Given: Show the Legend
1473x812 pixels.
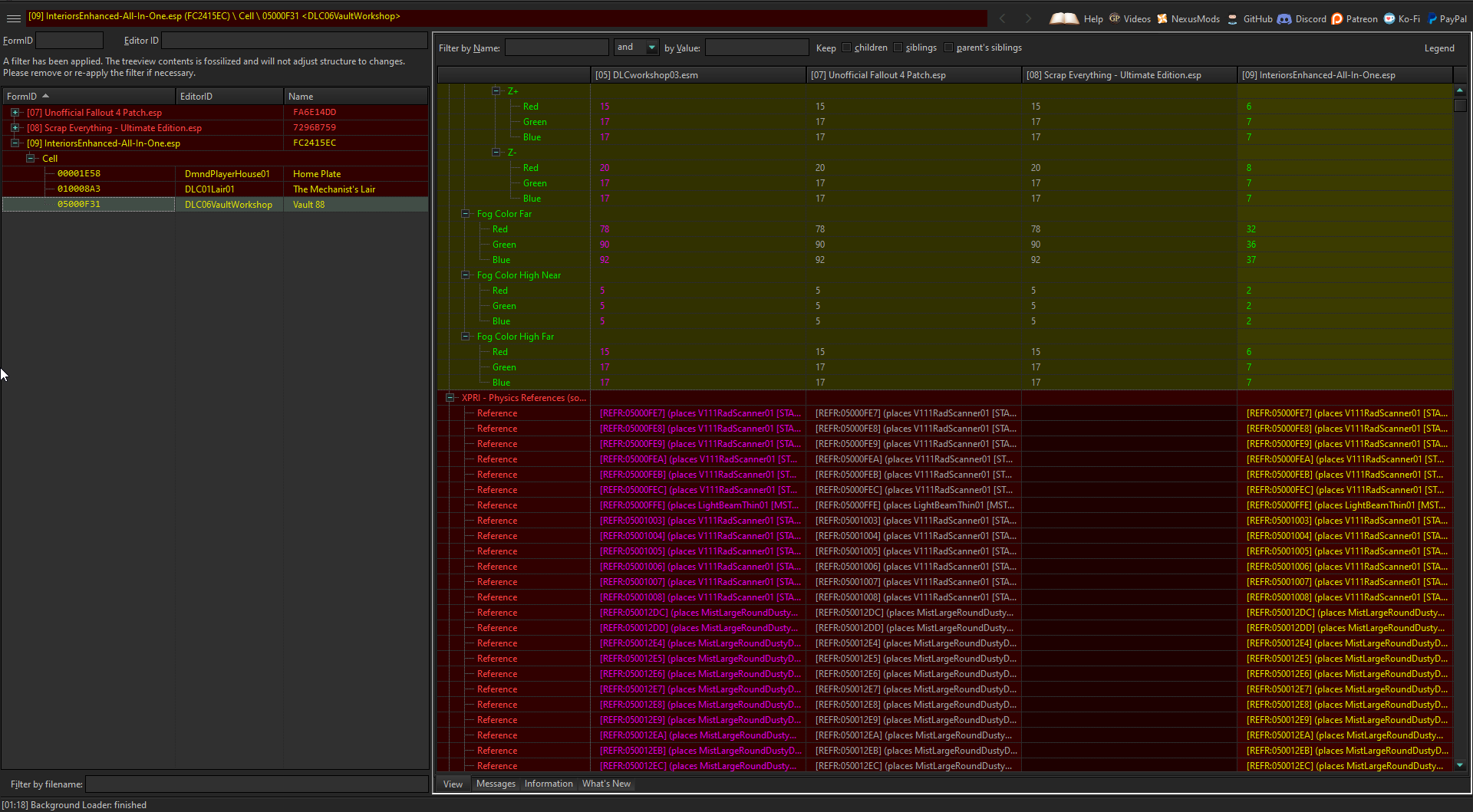Looking at the screenshot, I should [1439, 48].
